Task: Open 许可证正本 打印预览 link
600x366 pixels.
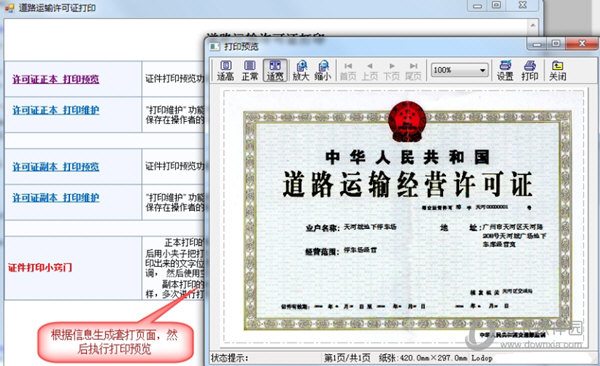Action: (56, 79)
